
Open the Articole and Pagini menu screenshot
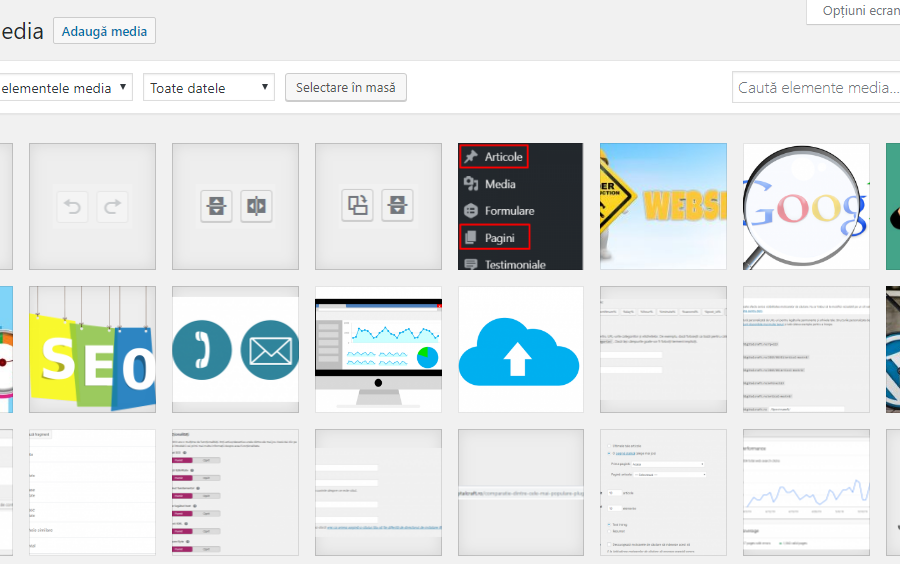point(520,206)
